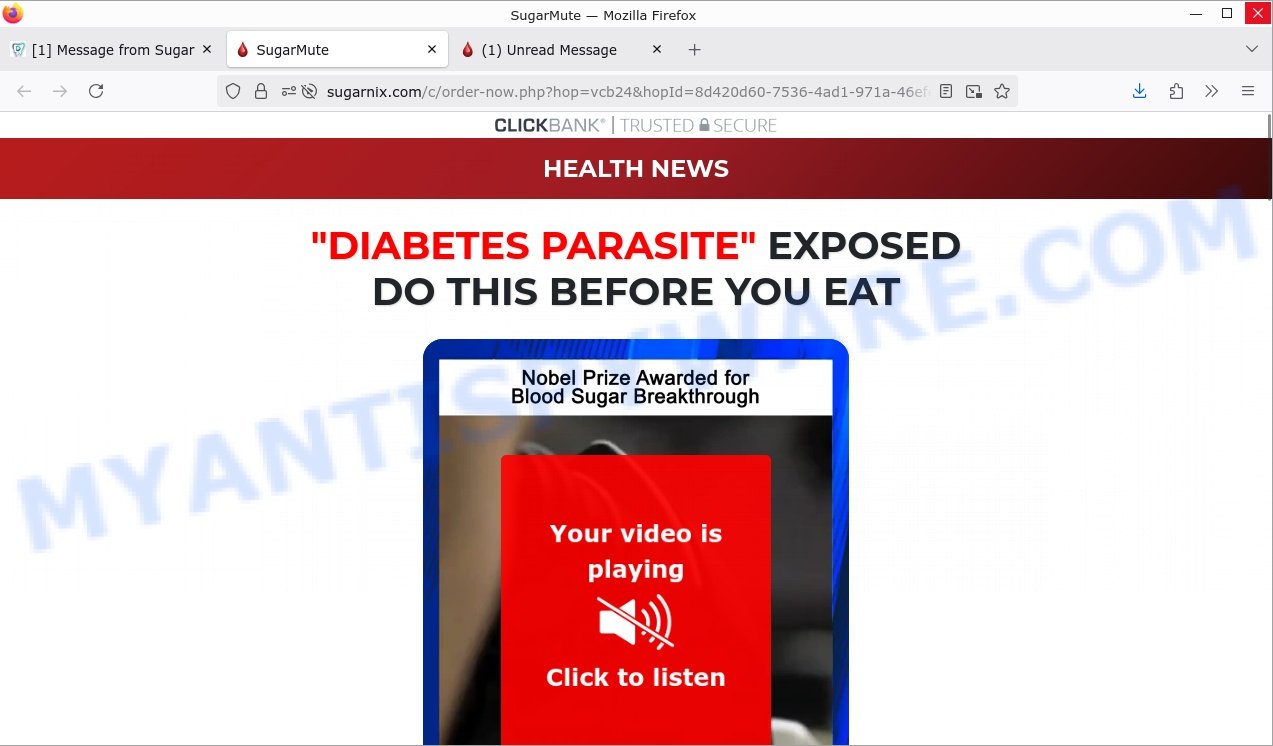Bookmark this page with the star icon

1001,91
